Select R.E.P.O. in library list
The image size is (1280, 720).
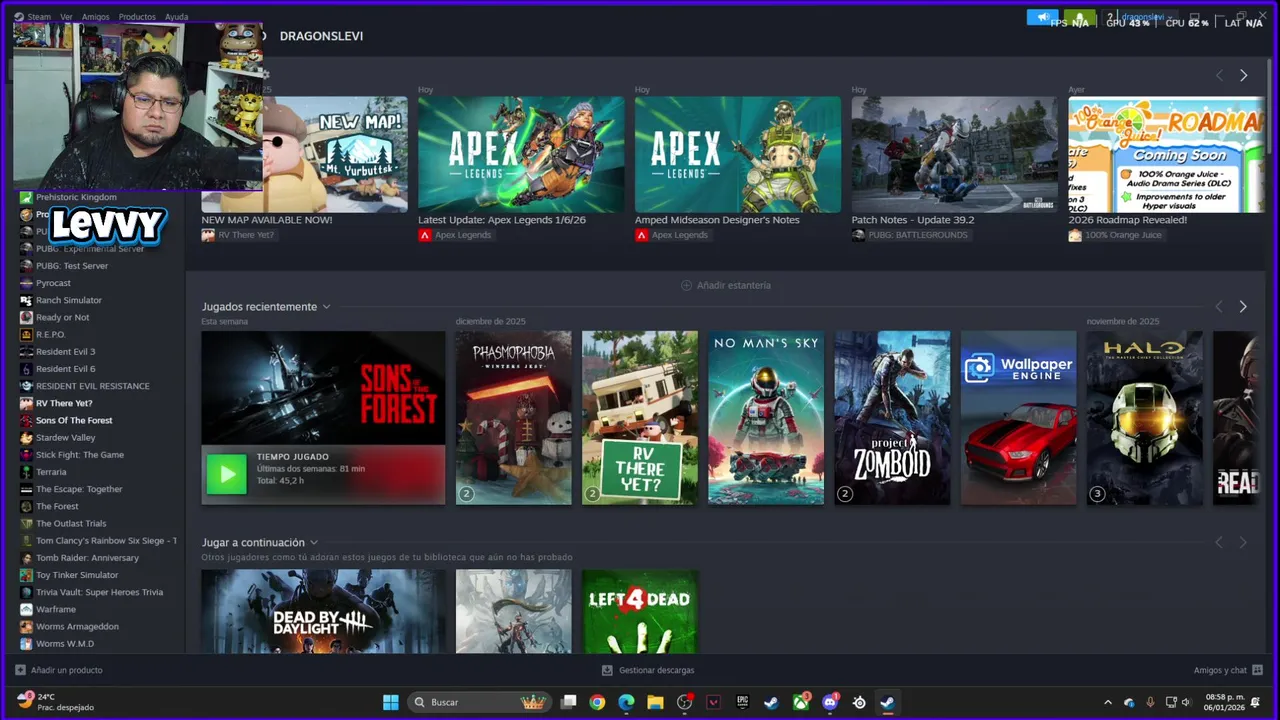(x=51, y=334)
